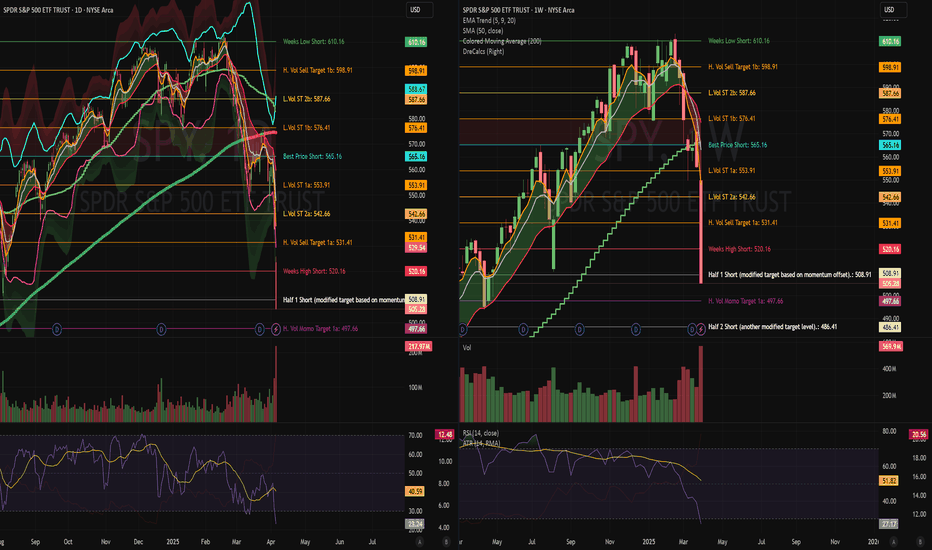Viewport: 932px width, 550px height.
Task: Open the lightning event marker on weekly chart
Action: click(701, 329)
